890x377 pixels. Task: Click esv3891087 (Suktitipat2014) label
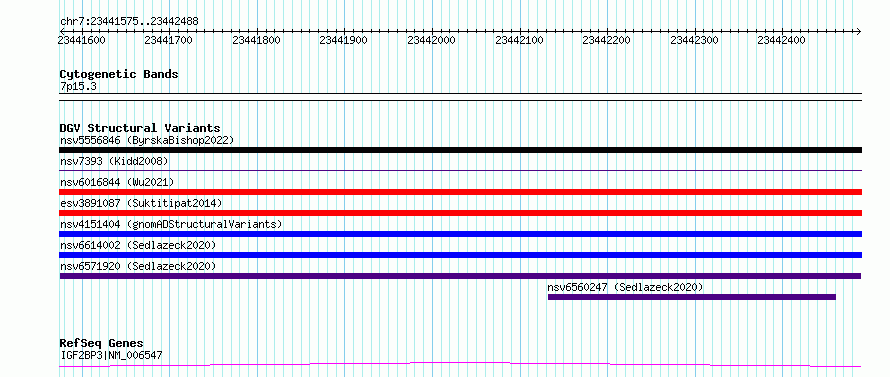coord(141,203)
